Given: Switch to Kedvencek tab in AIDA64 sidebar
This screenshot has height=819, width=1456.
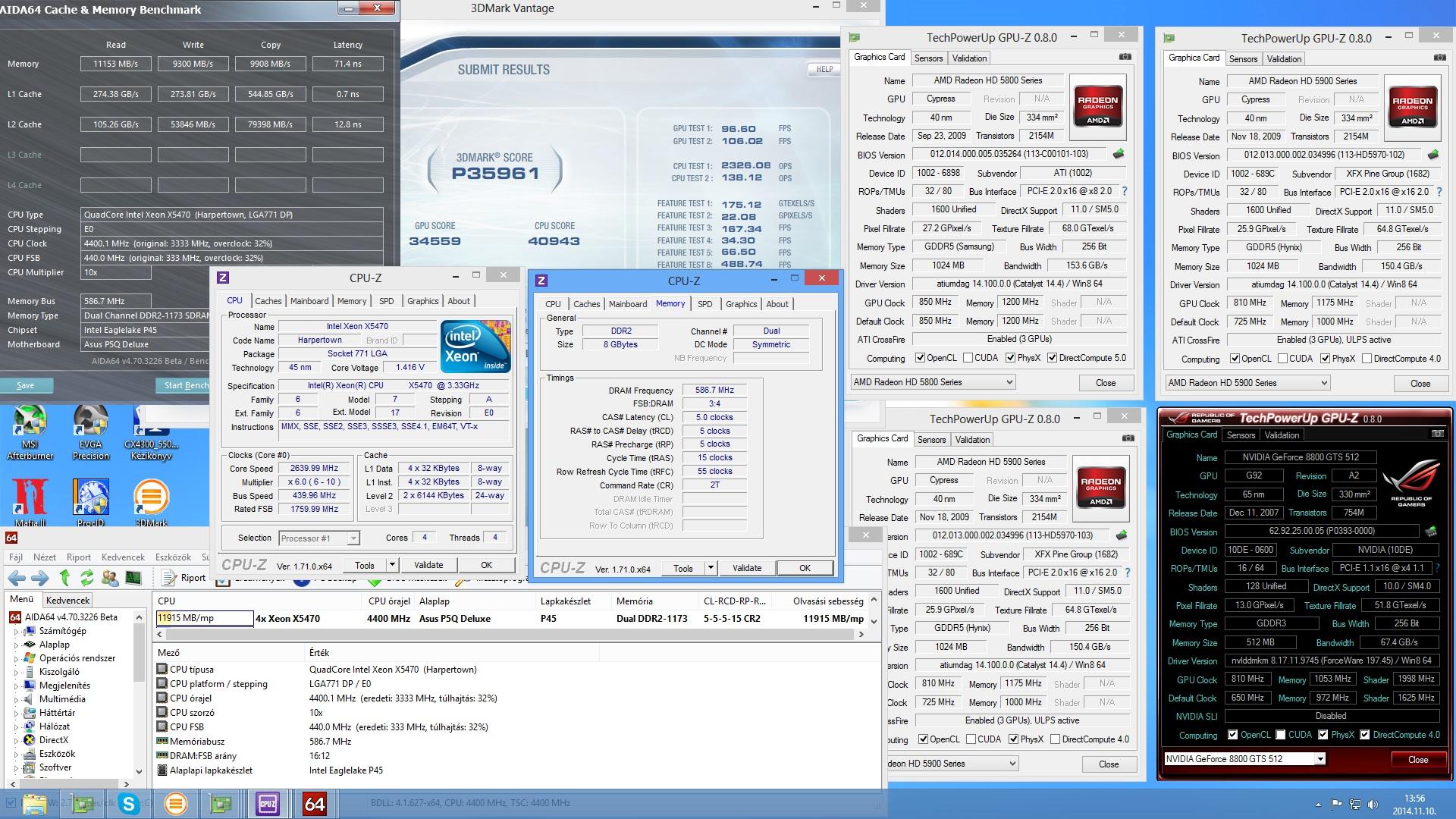Looking at the screenshot, I should 68,600.
